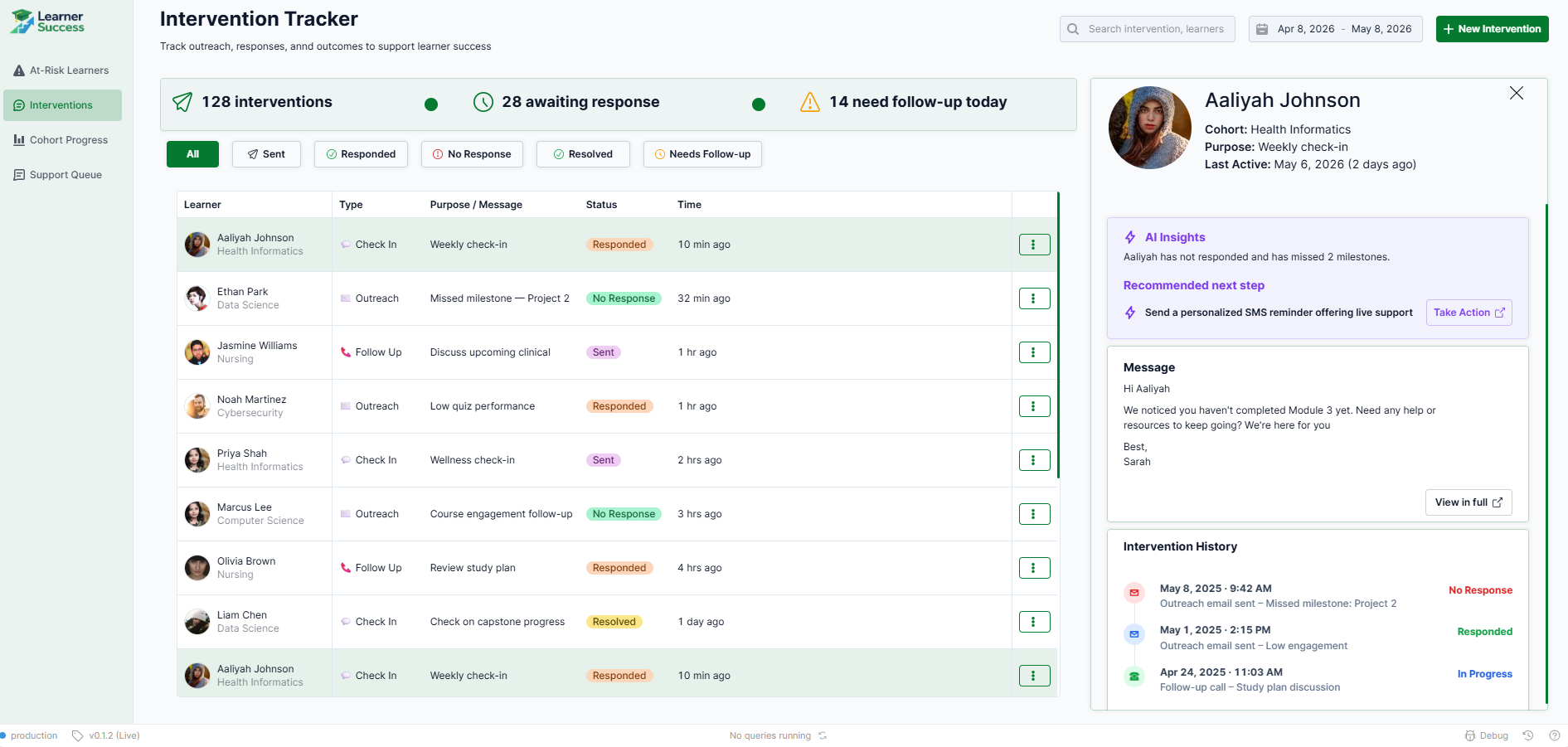
Task: Click the warning follow-up icon
Action: [810, 102]
